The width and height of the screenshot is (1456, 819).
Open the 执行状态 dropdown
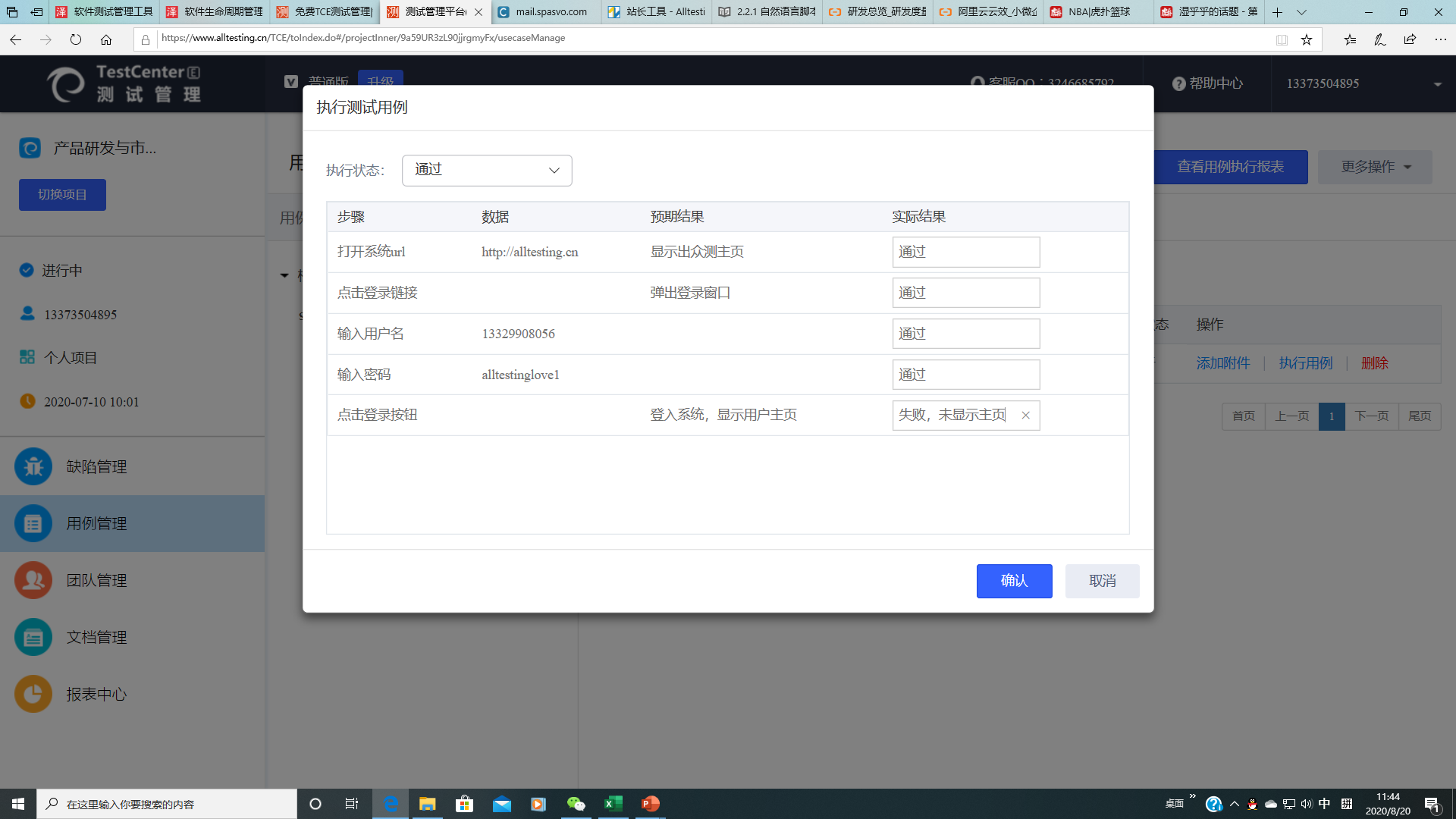point(487,170)
